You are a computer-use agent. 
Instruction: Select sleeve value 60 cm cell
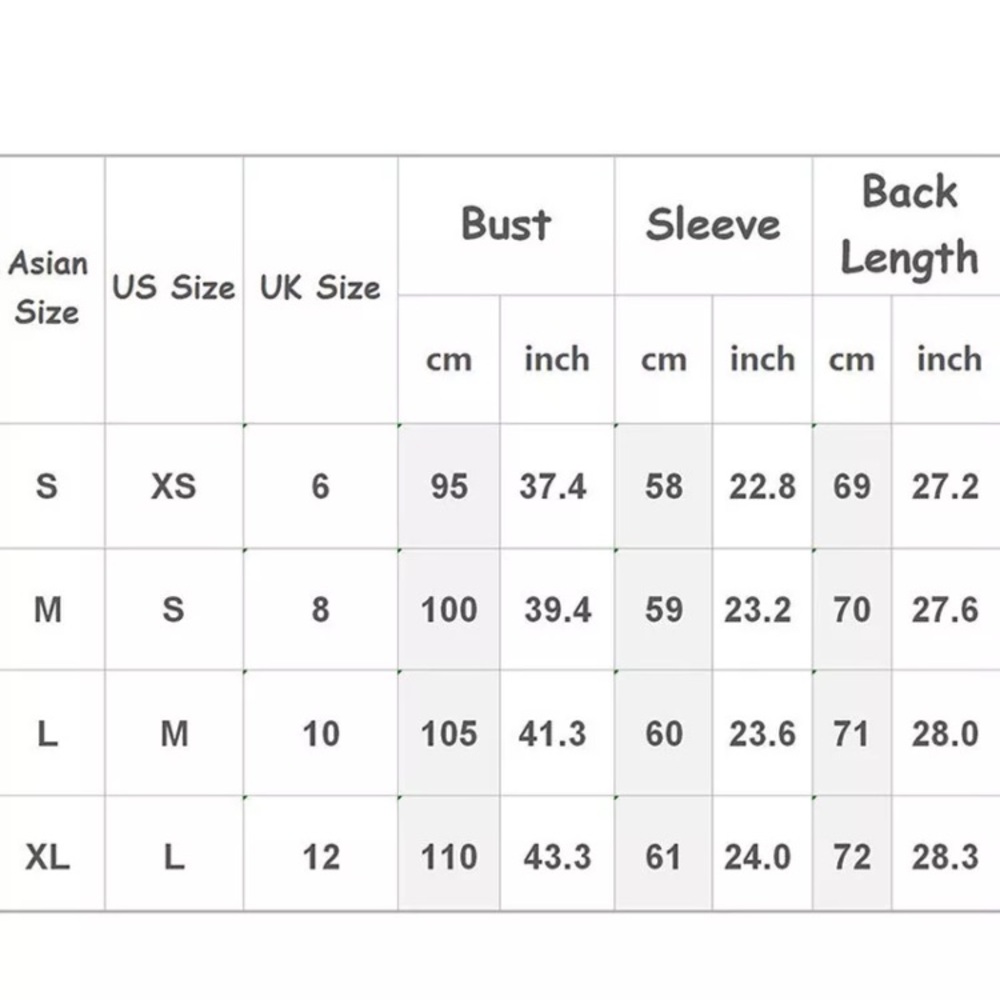pos(664,733)
